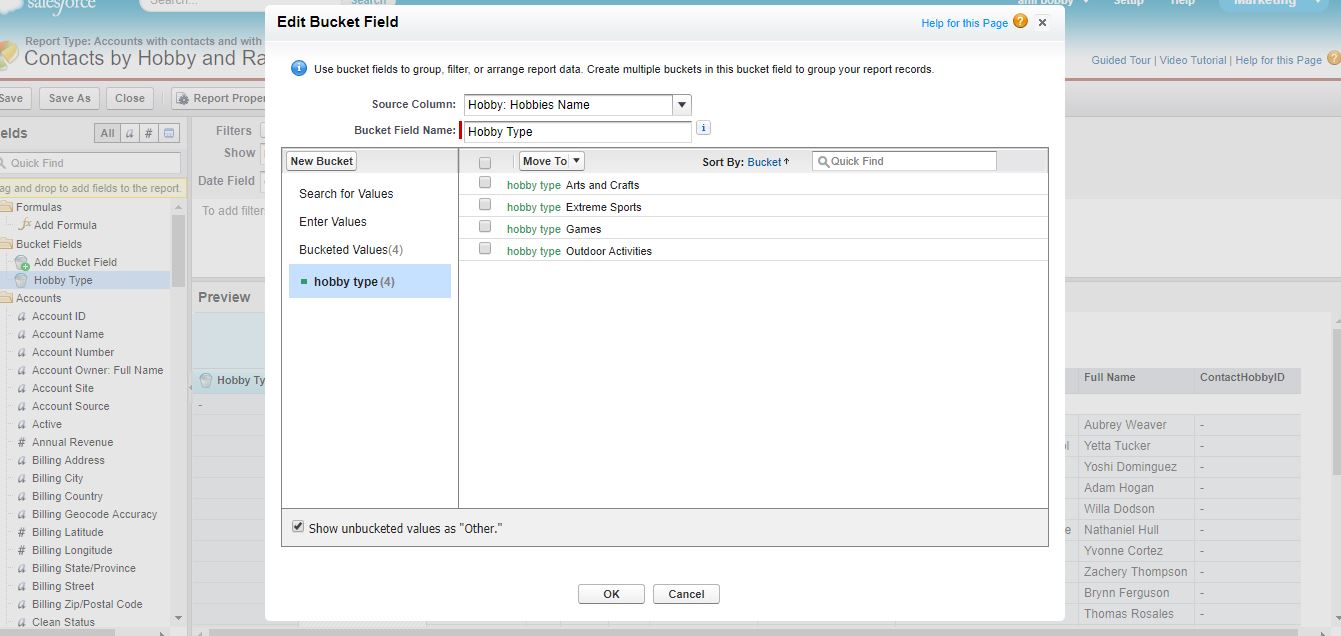Show All field types in the Fields panel
The height and width of the screenshot is (636, 1341).
[107, 133]
